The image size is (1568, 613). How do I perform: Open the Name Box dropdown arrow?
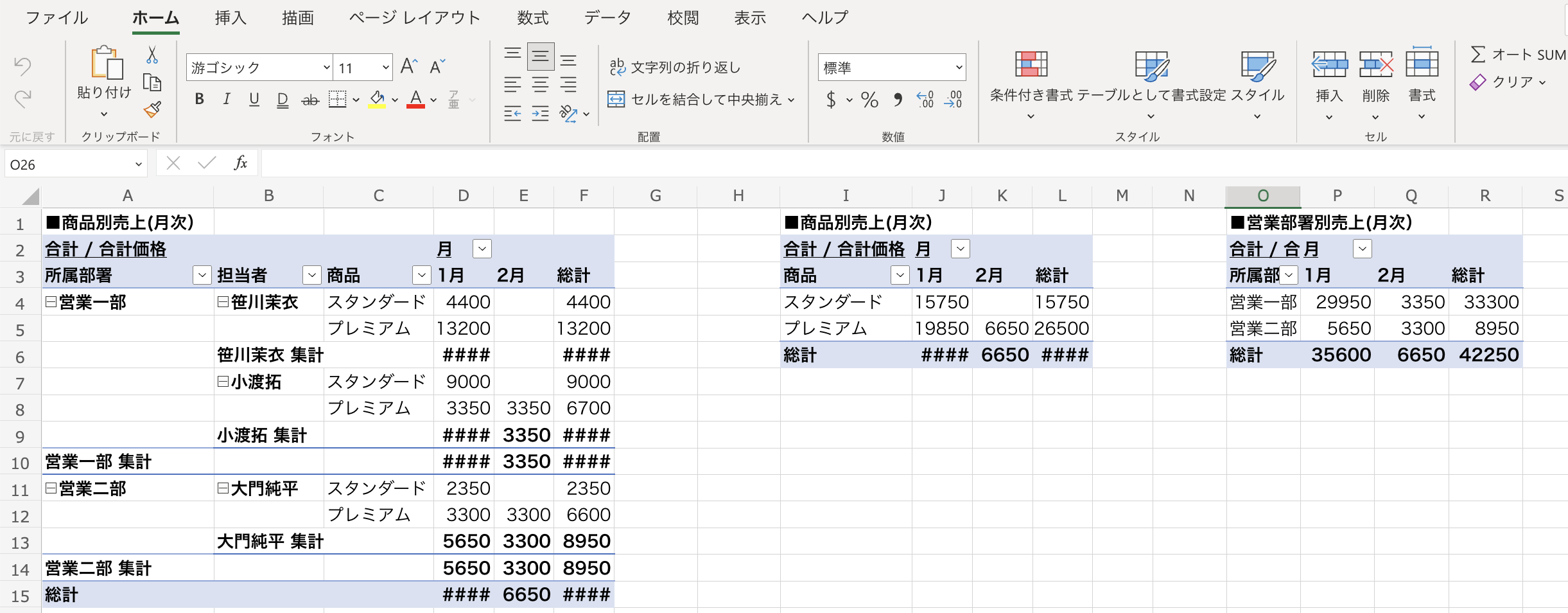(138, 164)
